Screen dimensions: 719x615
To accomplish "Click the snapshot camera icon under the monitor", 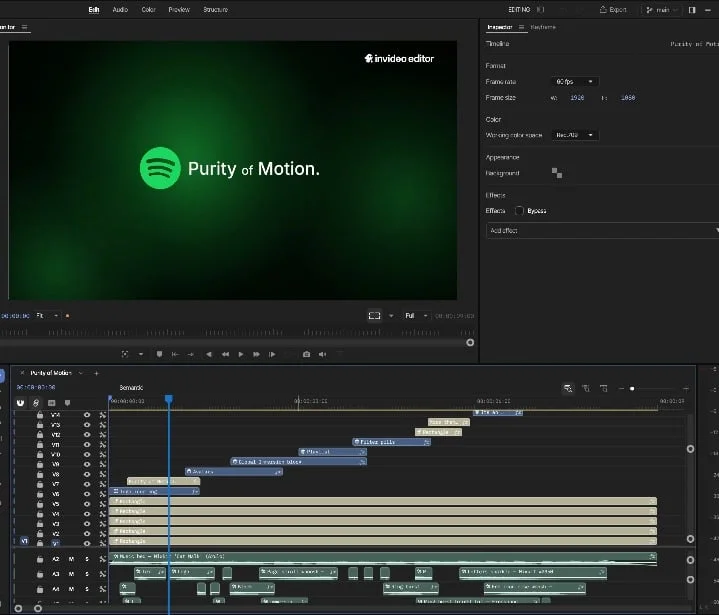I will tap(306, 354).
